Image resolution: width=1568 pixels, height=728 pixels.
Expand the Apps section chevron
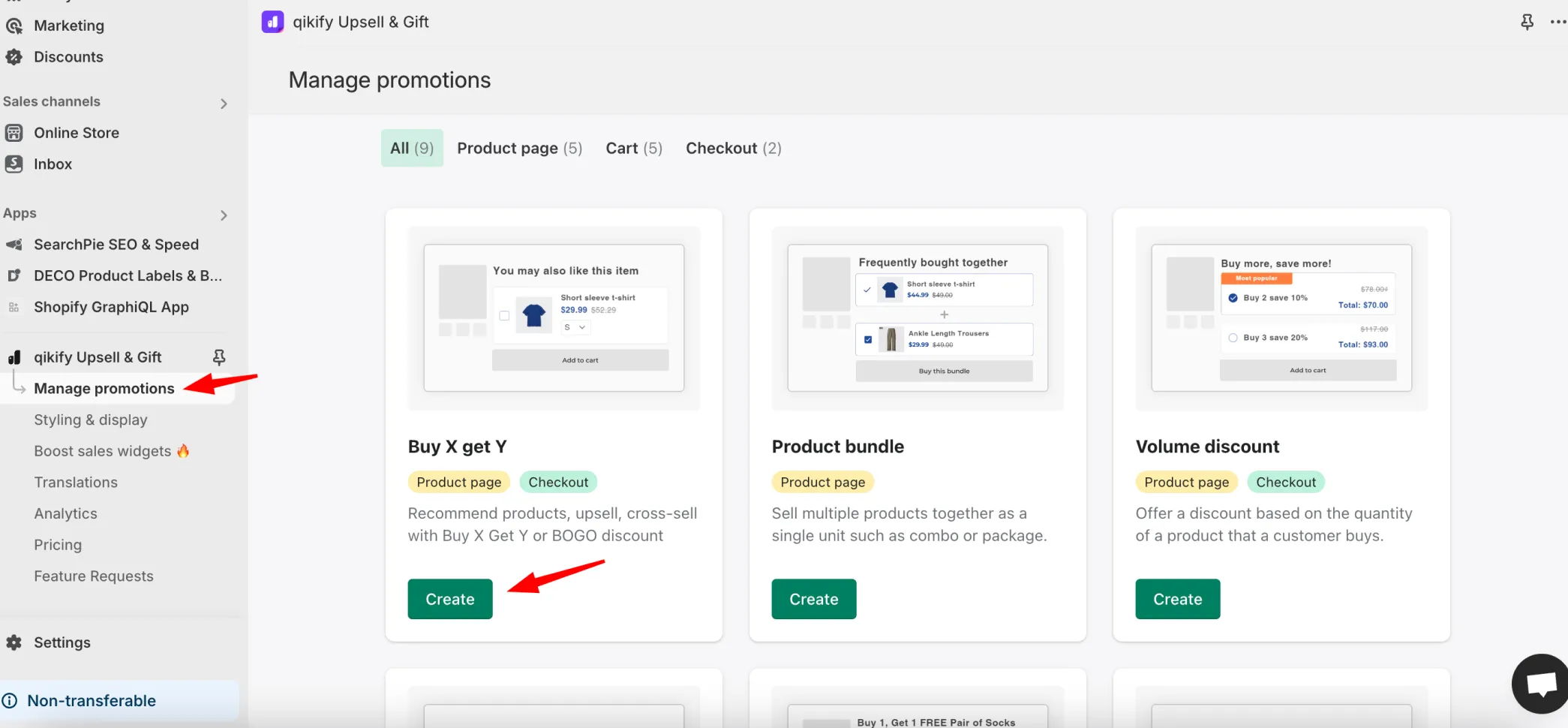tap(224, 215)
